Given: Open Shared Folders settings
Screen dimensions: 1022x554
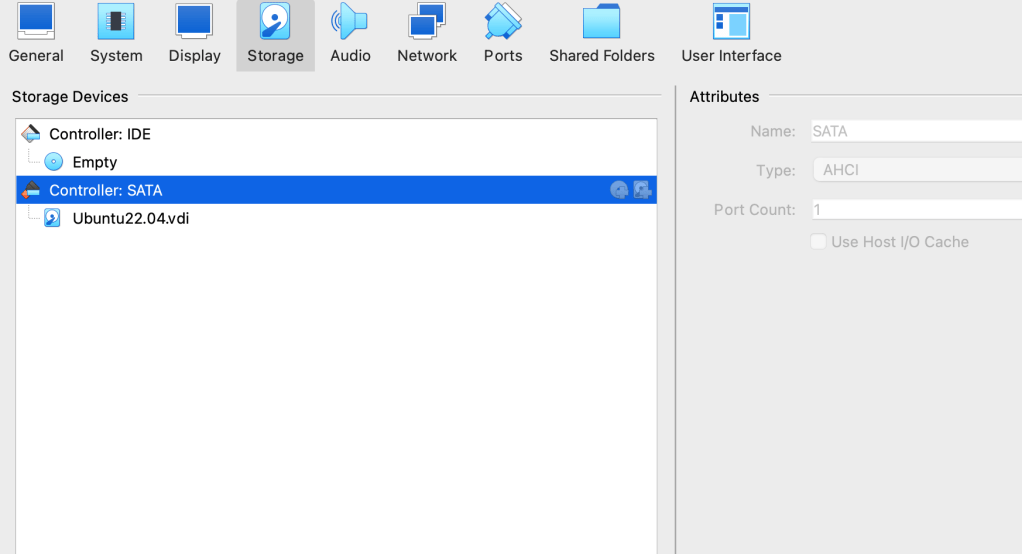Looking at the screenshot, I should pyautogui.click(x=602, y=35).
